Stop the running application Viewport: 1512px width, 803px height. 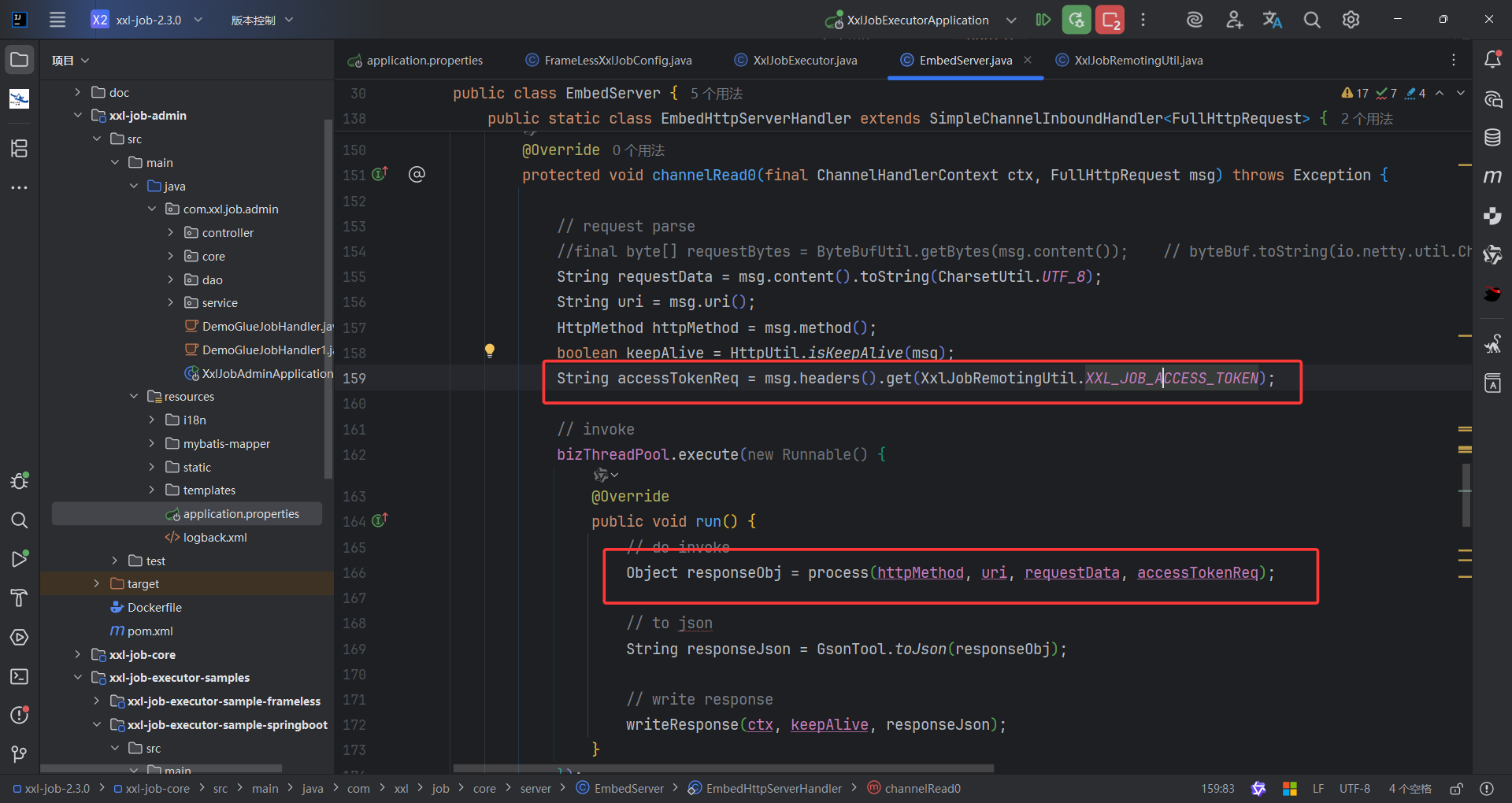(x=1110, y=20)
